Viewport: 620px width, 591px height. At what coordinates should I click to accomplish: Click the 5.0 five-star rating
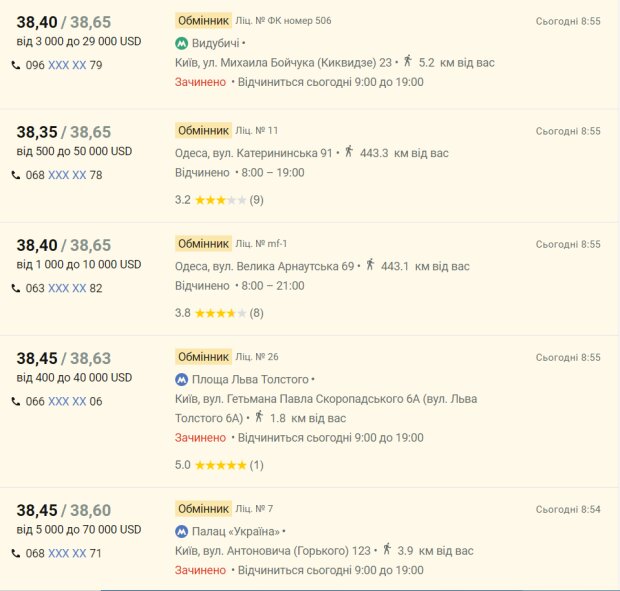[x=220, y=465]
